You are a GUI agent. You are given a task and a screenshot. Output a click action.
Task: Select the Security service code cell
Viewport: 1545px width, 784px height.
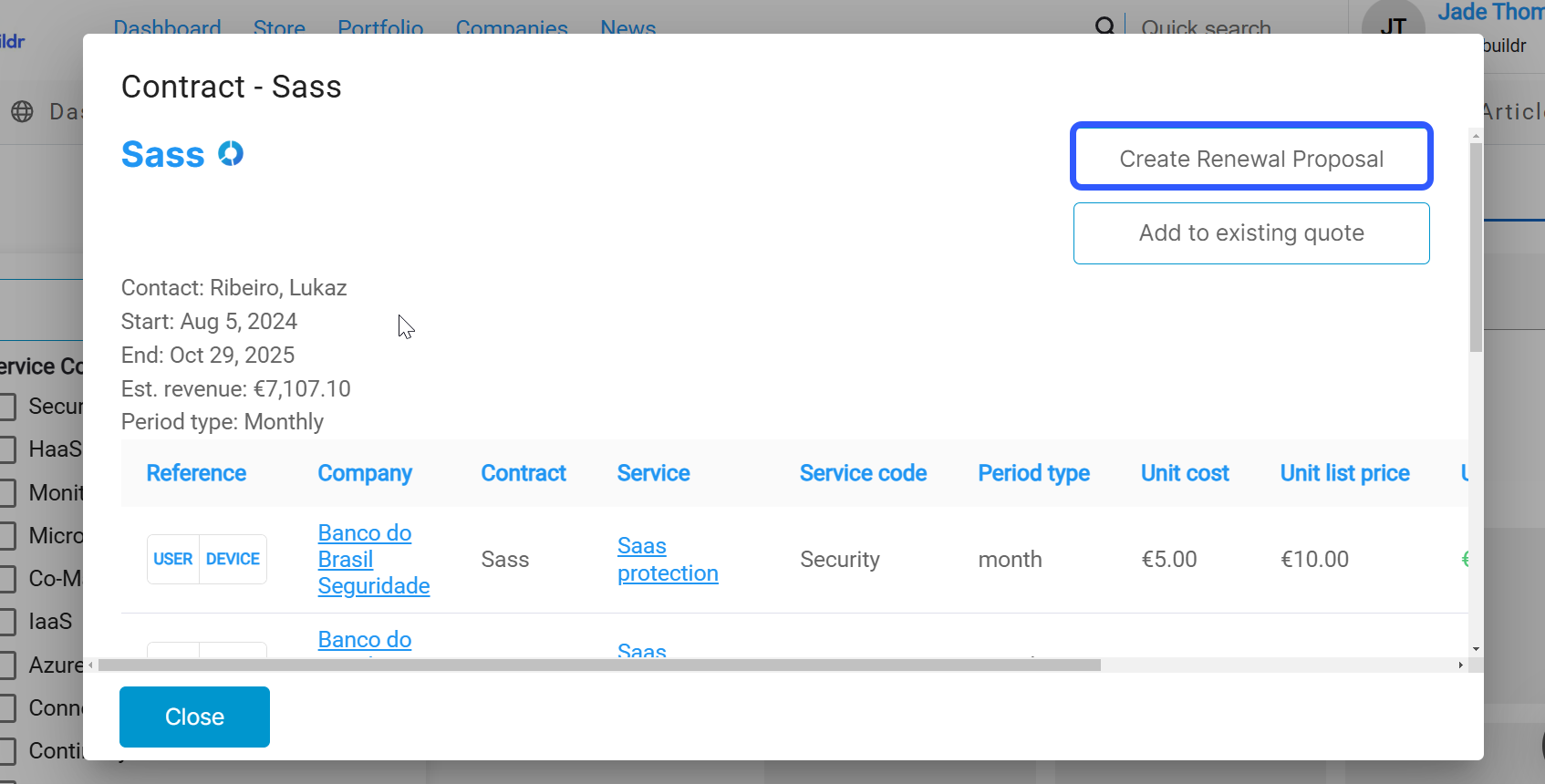[840, 559]
